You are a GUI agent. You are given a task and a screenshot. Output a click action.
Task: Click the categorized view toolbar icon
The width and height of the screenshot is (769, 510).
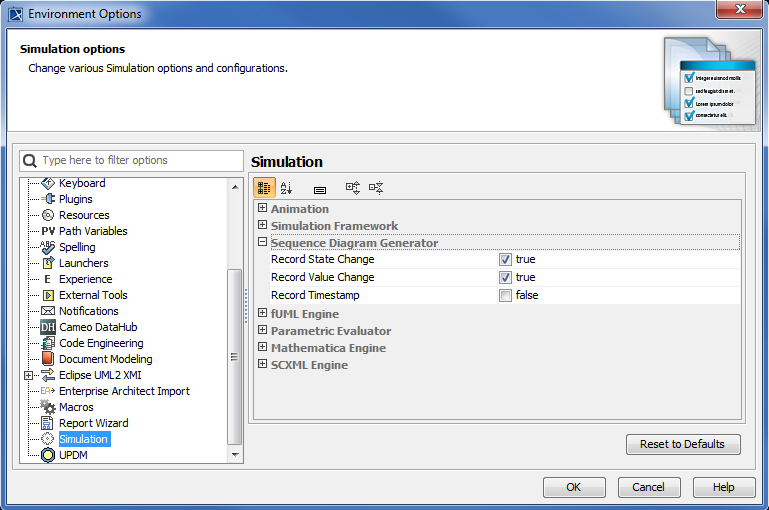pos(264,188)
